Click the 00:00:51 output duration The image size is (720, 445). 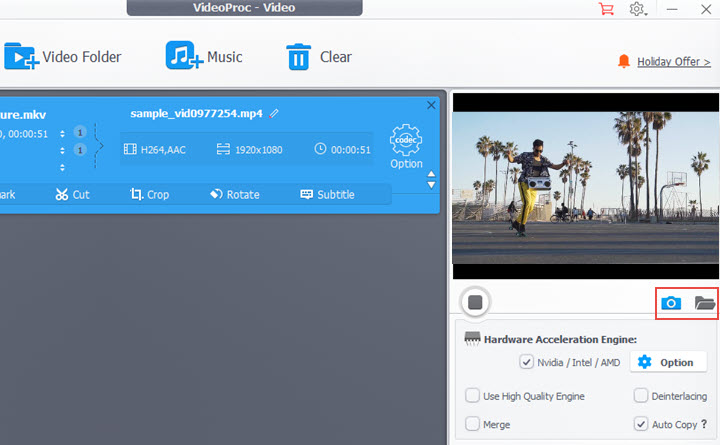pos(343,150)
